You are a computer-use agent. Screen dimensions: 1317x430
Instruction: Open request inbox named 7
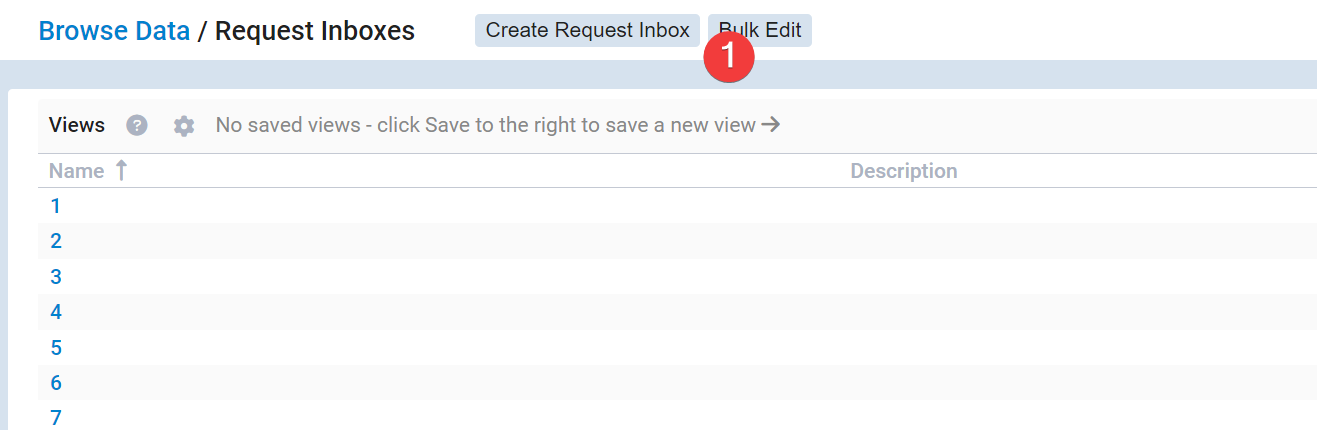56,418
